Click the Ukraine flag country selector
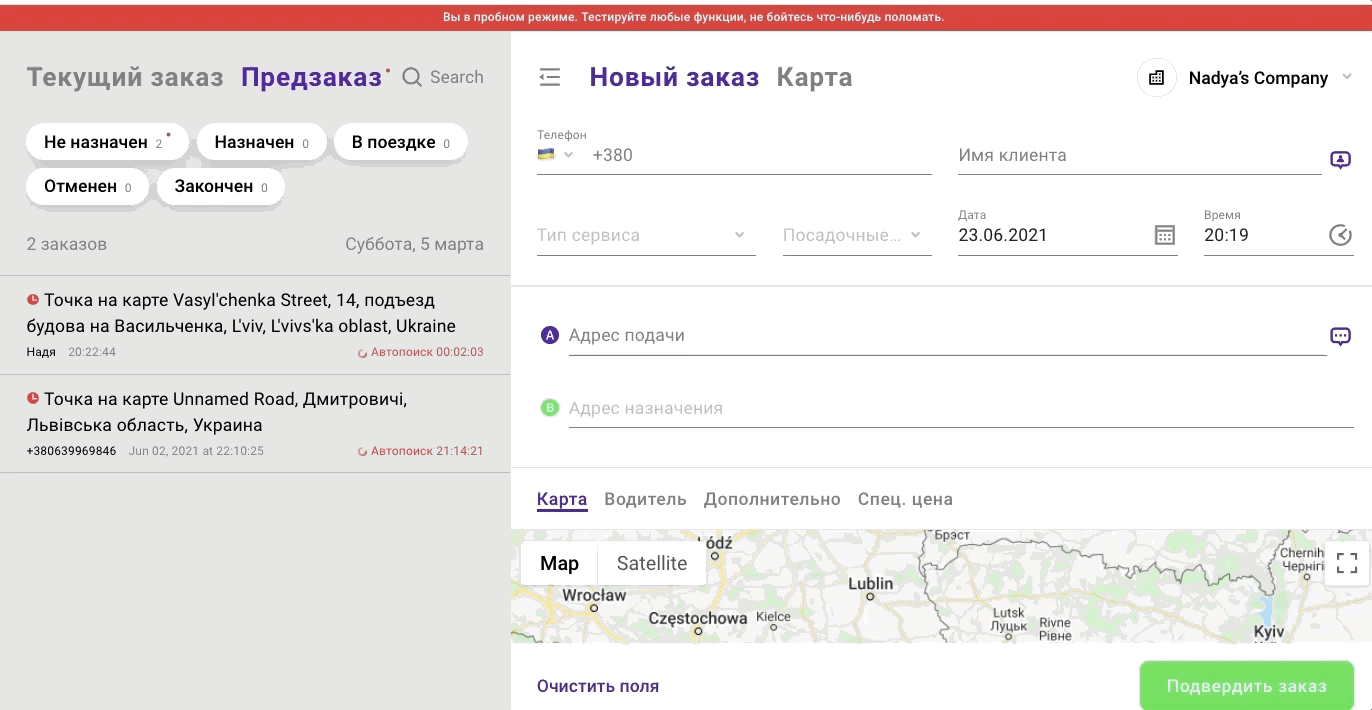Screen dimensions: 1372x710 (555, 155)
